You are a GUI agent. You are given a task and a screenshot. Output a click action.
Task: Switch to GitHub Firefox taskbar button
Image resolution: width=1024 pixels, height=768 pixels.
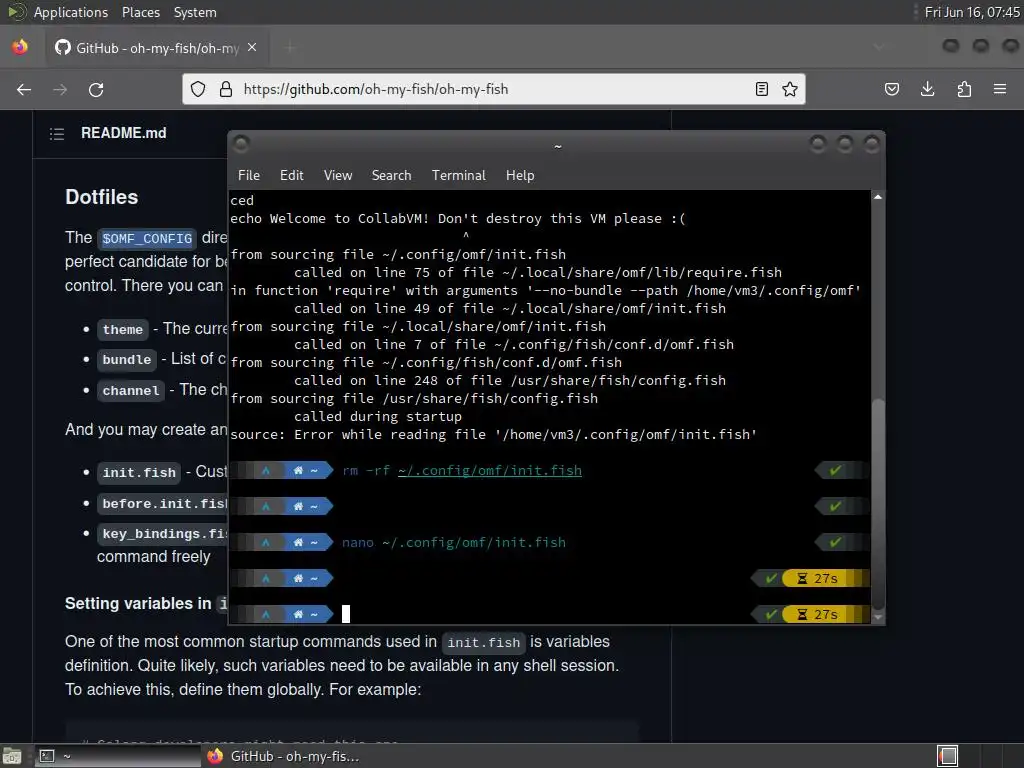(x=284, y=756)
